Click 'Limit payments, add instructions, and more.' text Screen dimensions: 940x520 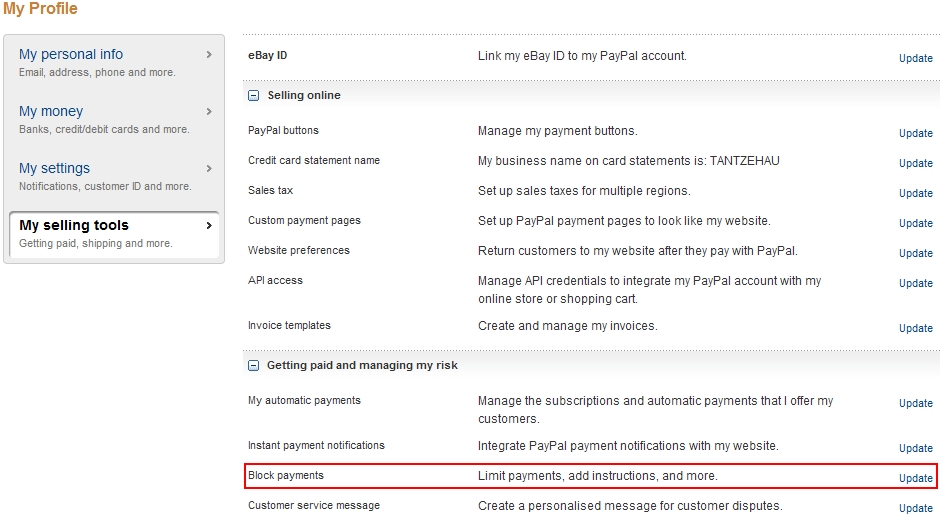tap(598, 476)
